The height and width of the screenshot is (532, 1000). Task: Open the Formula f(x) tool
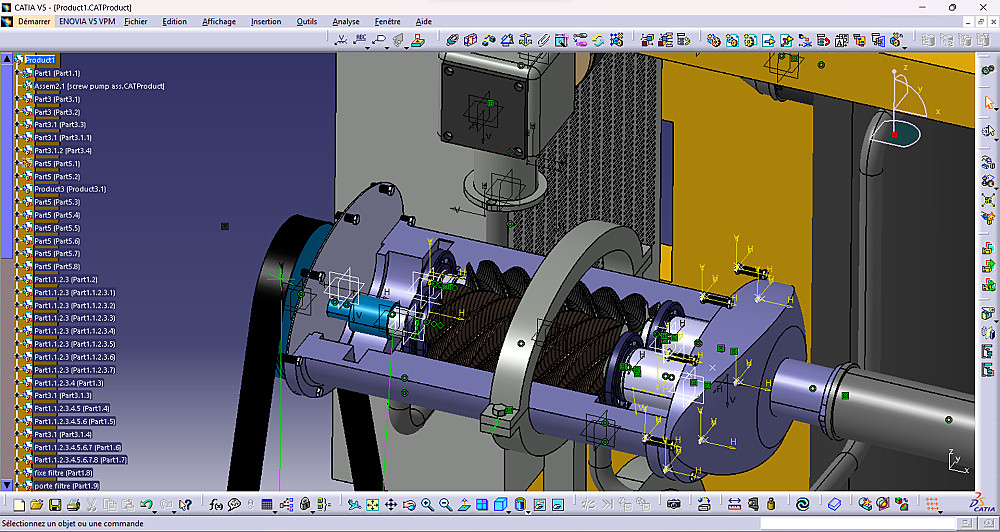coord(216,505)
